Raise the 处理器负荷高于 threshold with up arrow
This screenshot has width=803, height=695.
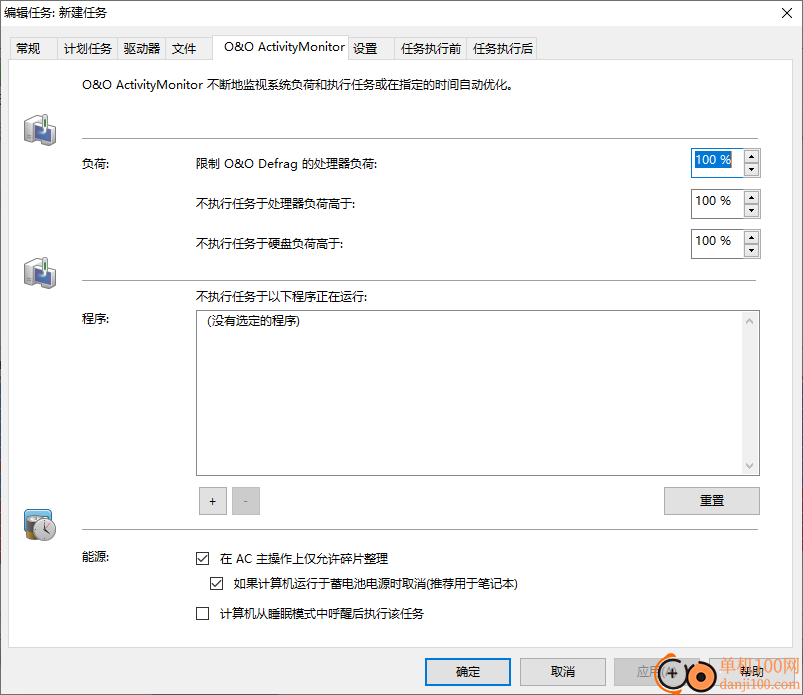751,197
